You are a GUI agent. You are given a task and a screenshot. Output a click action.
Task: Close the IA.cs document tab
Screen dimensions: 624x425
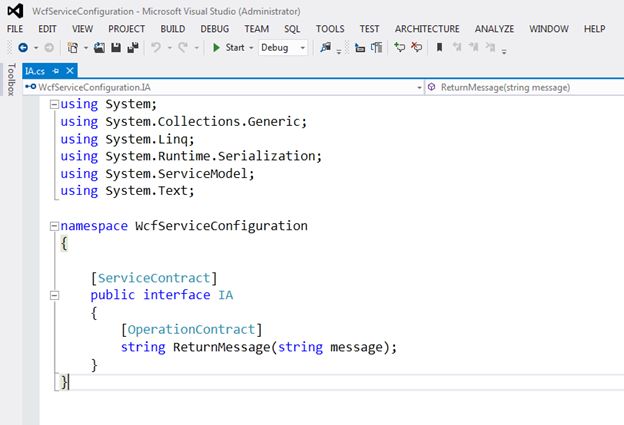tap(70, 71)
